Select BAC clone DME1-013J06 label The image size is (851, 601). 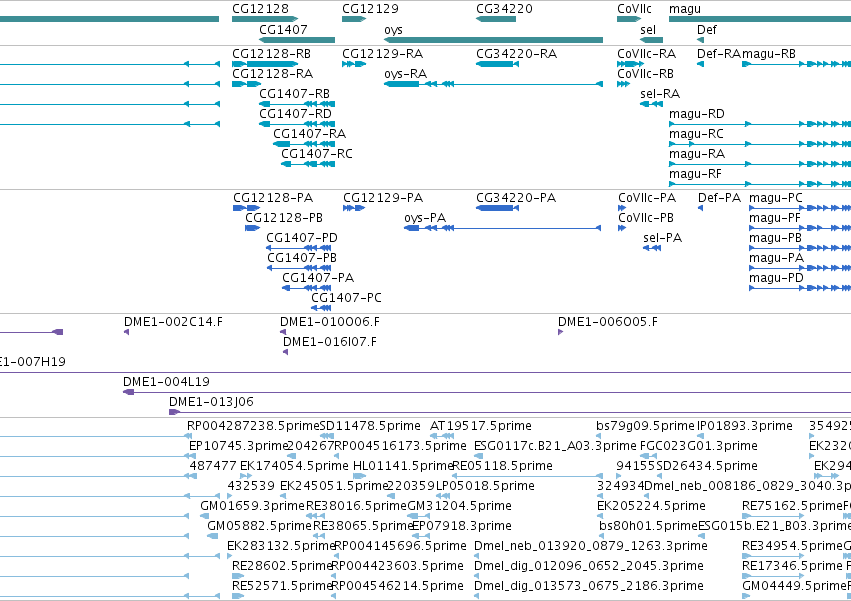click(211, 402)
